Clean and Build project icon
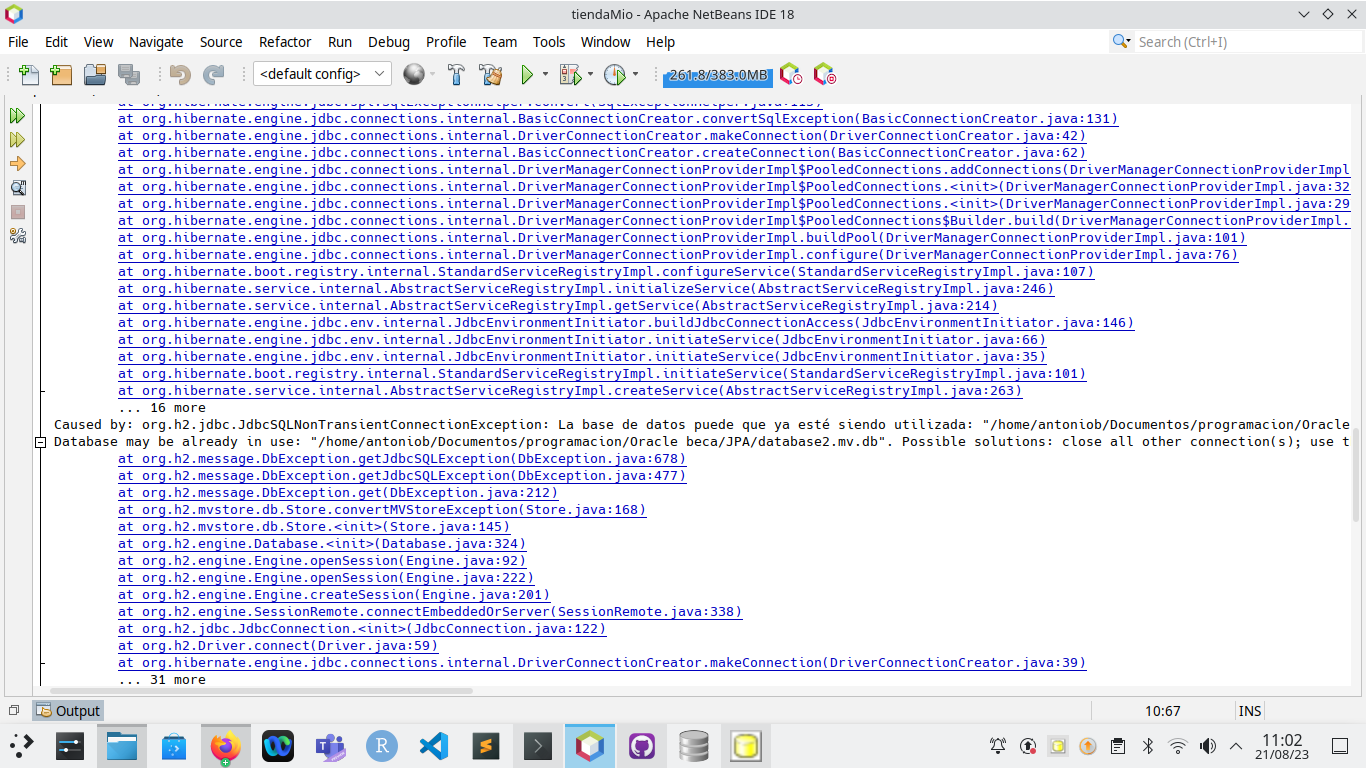The height and width of the screenshot is (768, 1366). coord(490,74)
